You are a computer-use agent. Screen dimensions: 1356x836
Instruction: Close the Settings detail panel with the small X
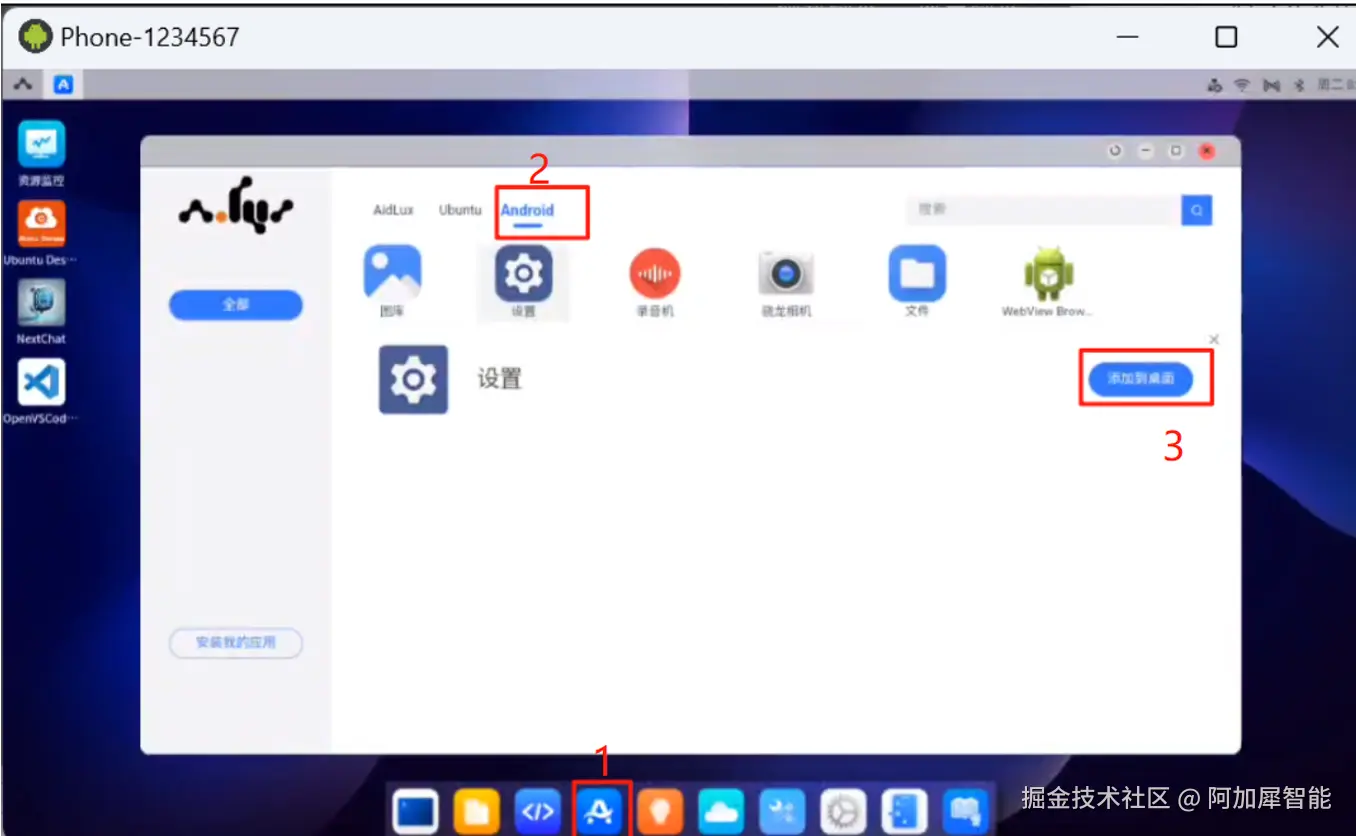(x=1214, y=340)
